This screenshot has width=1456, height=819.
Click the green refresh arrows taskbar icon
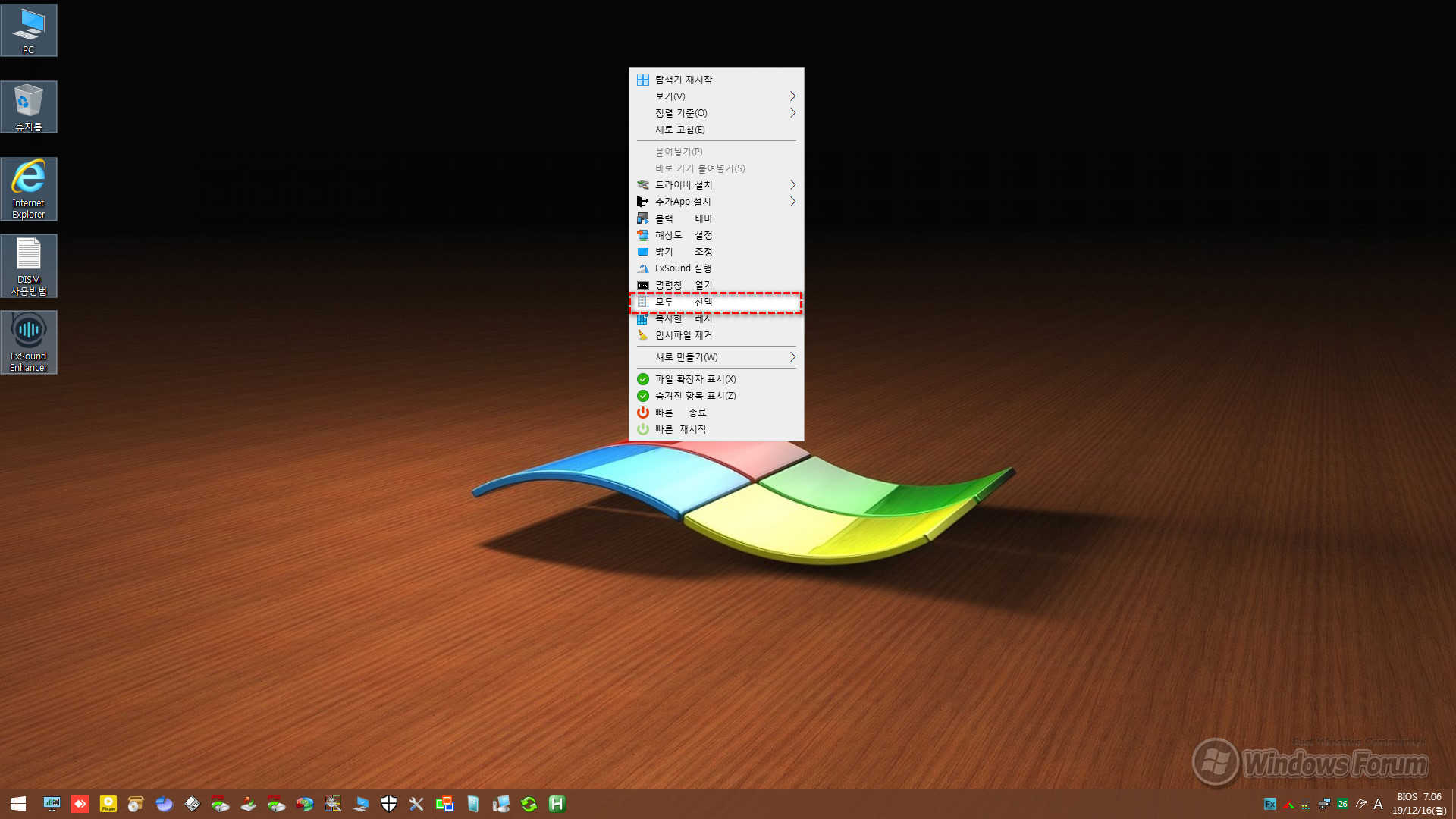tap(529, 804)
